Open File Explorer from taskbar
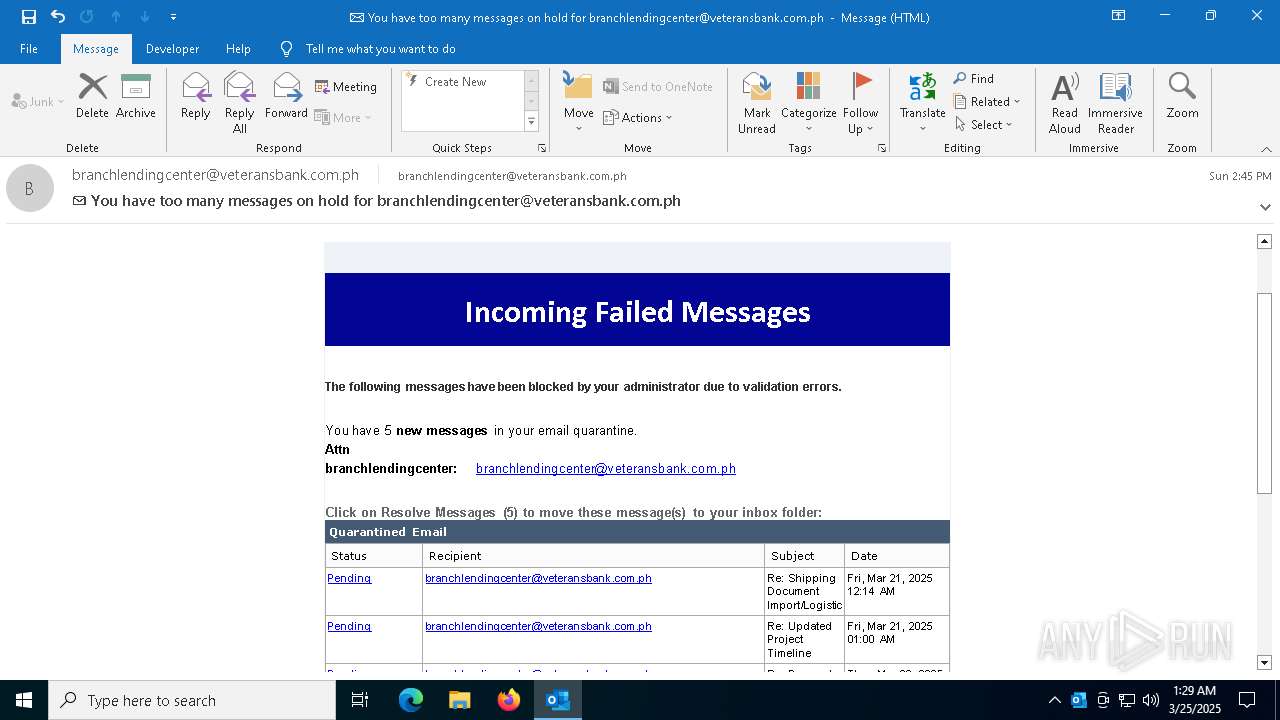The width and height of the screenshot is (1280, 720). pyautogui.click(x=459, y=700)
